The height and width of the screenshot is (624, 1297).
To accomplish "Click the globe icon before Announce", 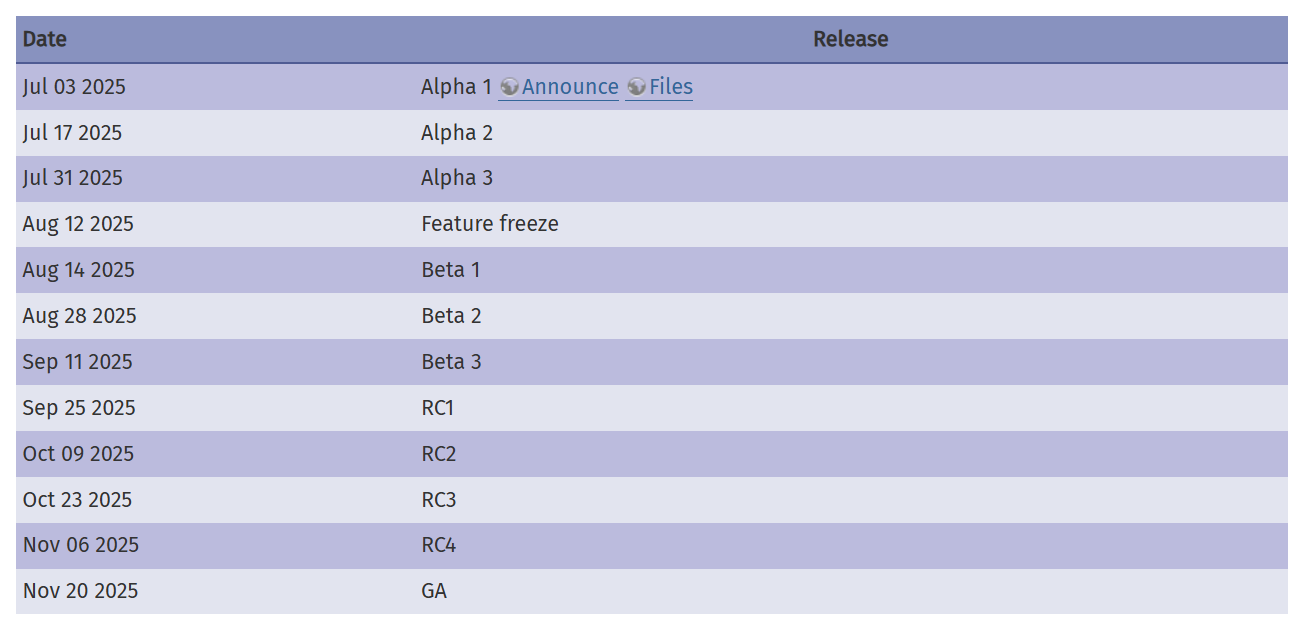I will [x=509, y=87].
